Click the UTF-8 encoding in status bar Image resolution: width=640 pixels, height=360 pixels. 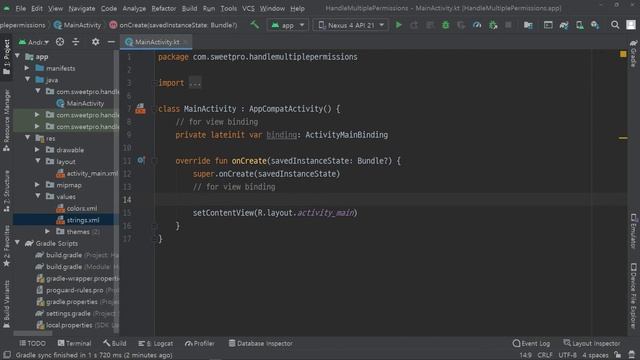pyautogui.click(x=567, y=355)
